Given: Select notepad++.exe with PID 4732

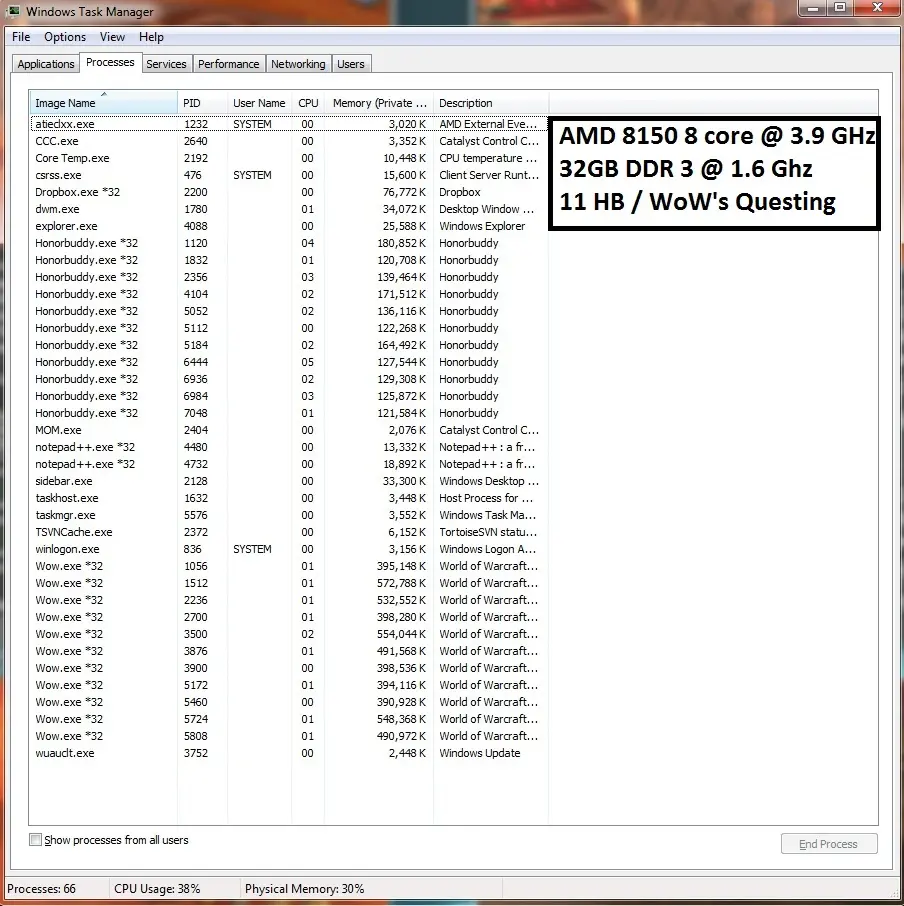Looking at the screenshot, I should click(288, 464).
